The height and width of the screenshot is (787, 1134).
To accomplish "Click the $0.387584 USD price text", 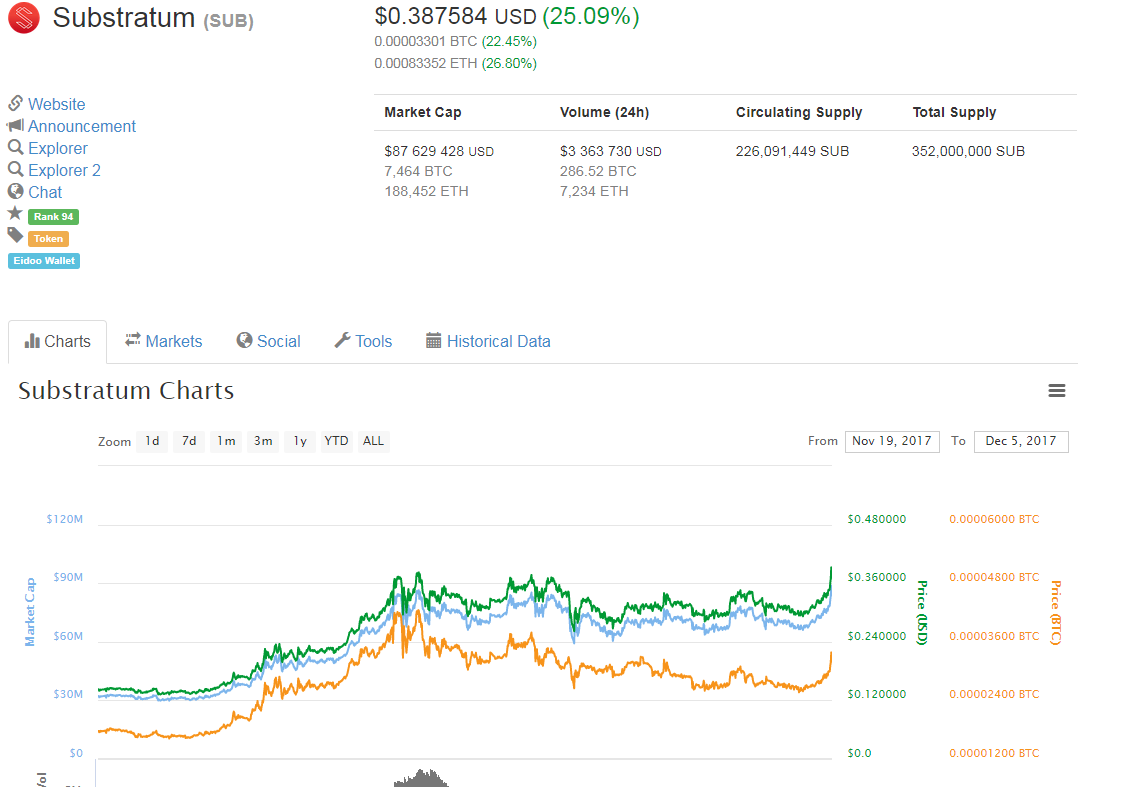I will click(456, 16).
